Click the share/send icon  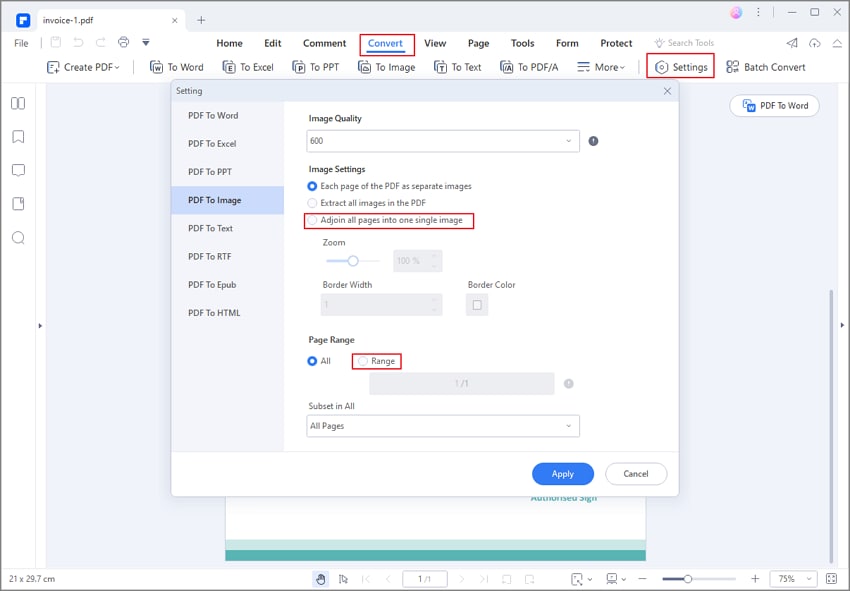click(x=792, y=43)
